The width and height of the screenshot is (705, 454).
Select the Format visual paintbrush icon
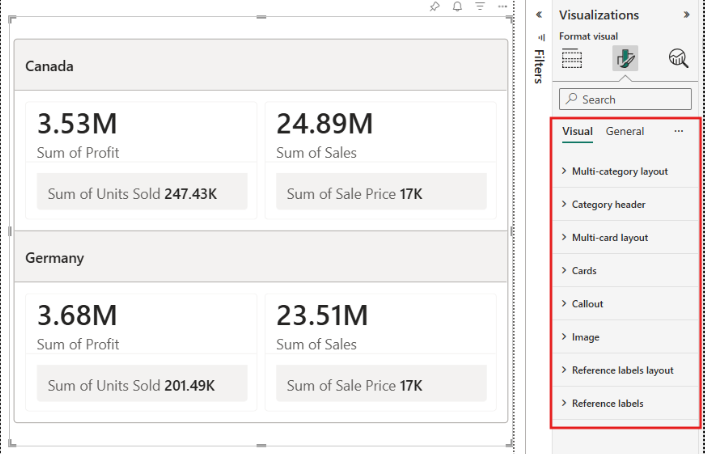click(x=625, y=59)
